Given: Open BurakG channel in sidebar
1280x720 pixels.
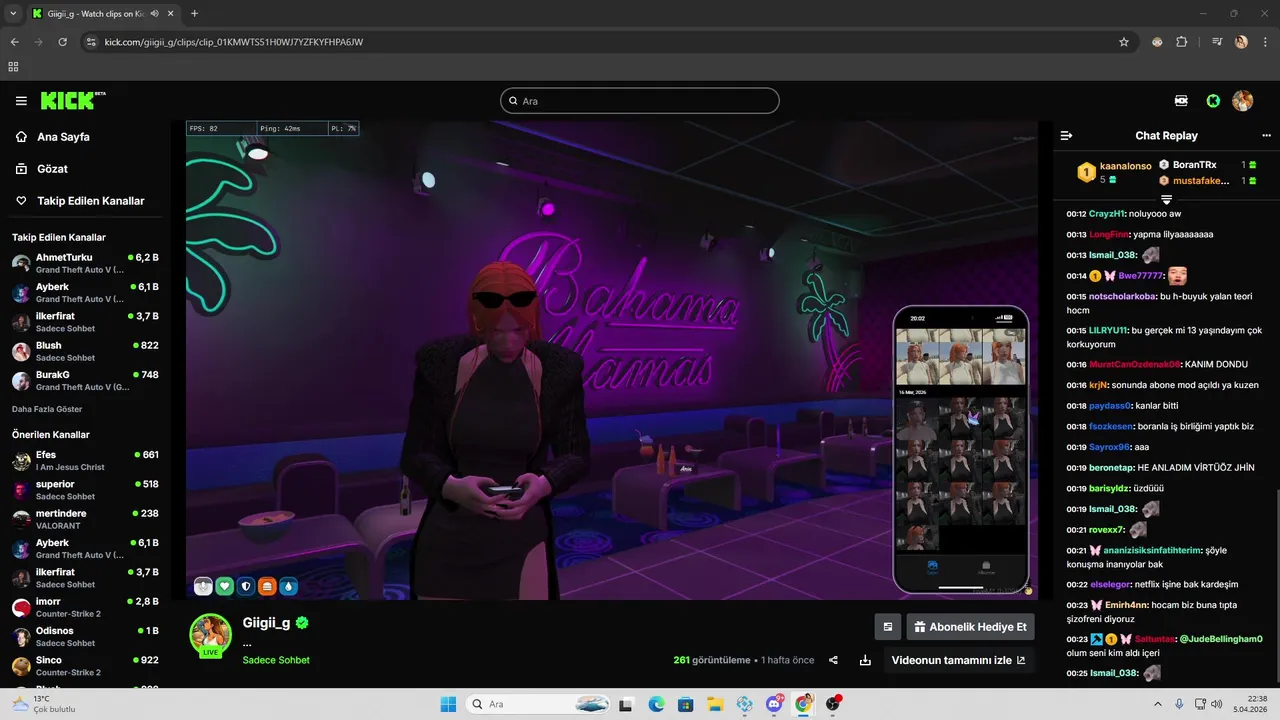Looking at the screenshot, I should pyautogui.click(x=84, y=380).
